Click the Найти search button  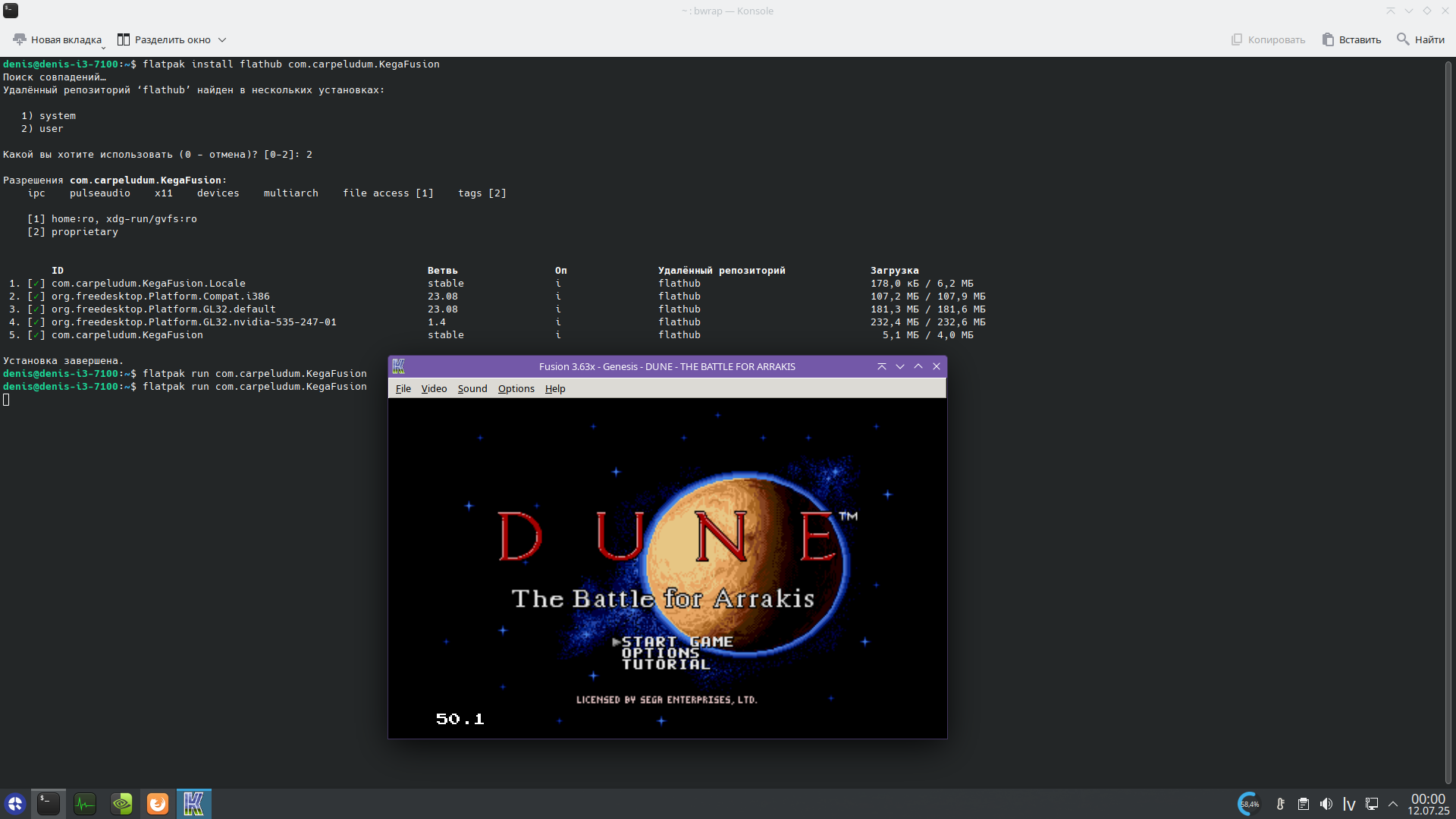pos(1420,39)
